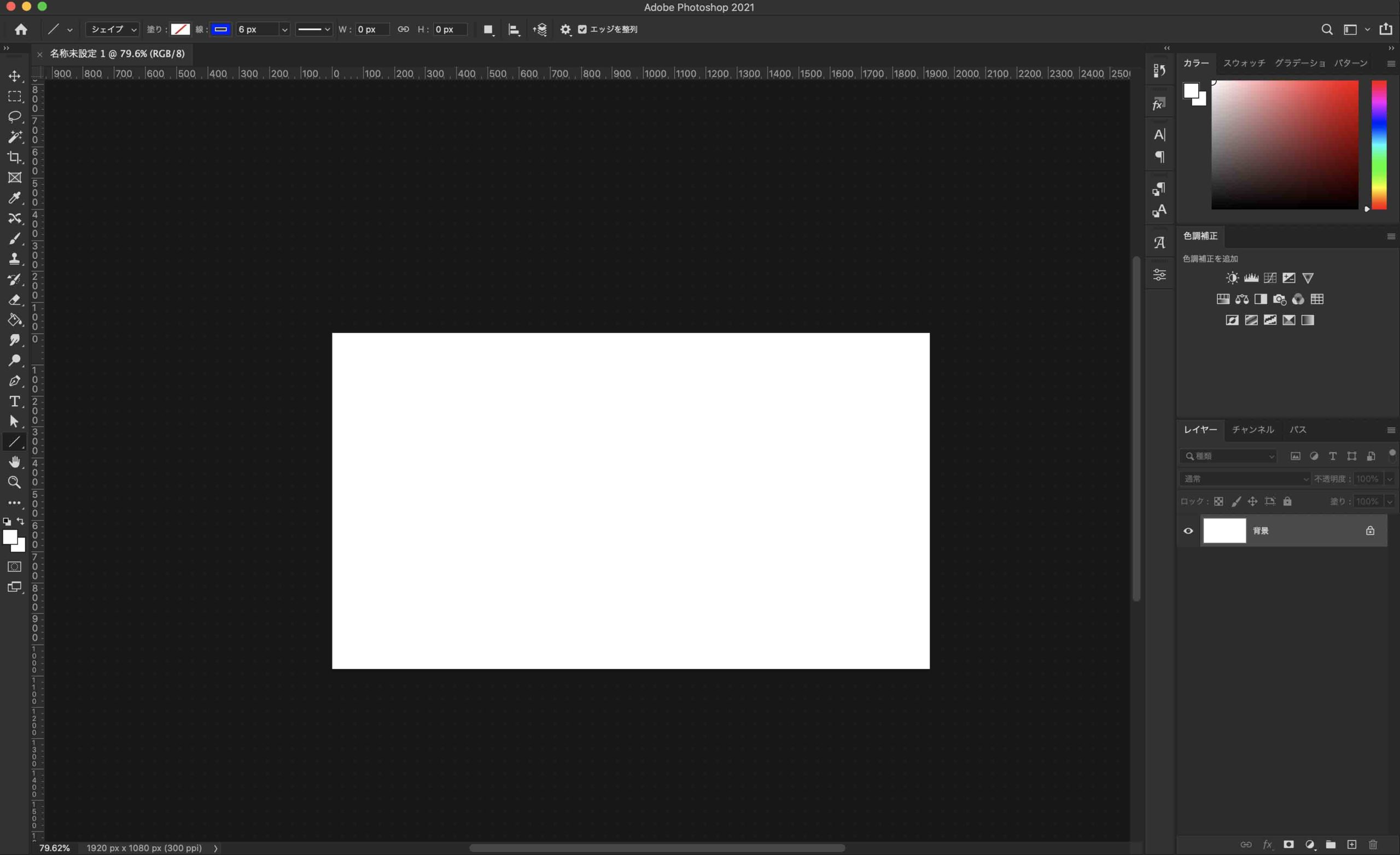Switch to the チャンネル tab

pos(1252,430)
